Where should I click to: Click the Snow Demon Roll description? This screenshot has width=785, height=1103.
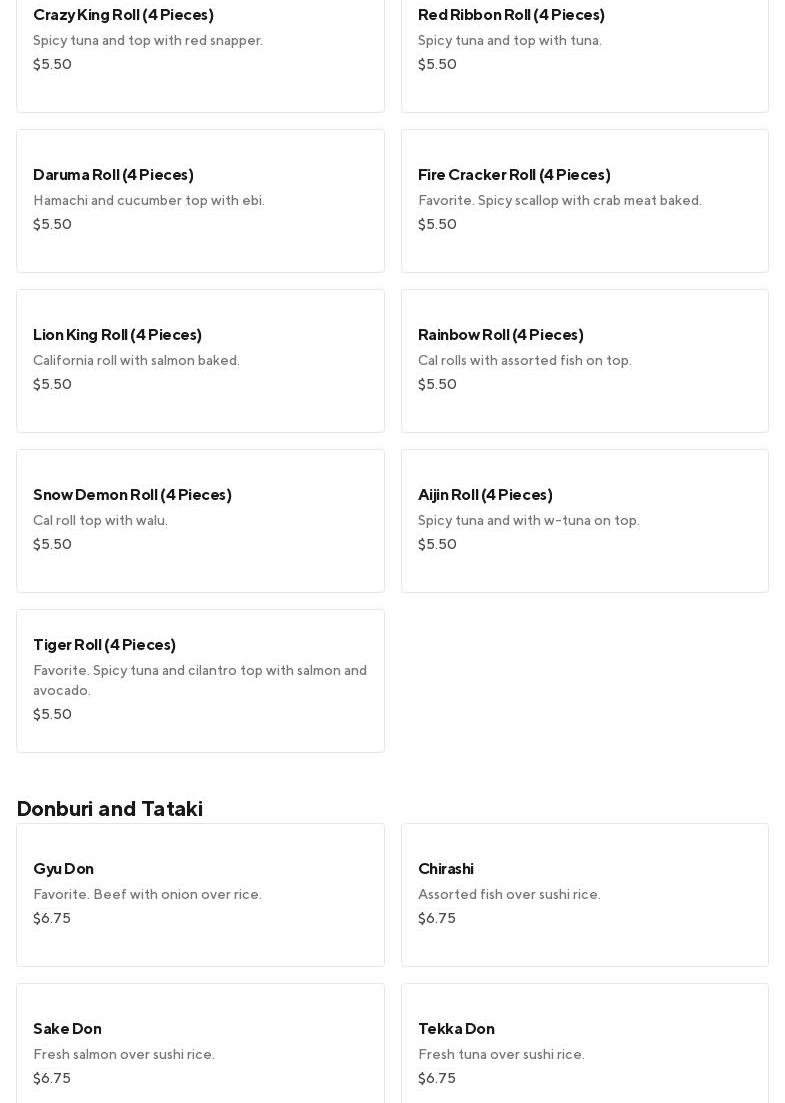tap(100, 520)
